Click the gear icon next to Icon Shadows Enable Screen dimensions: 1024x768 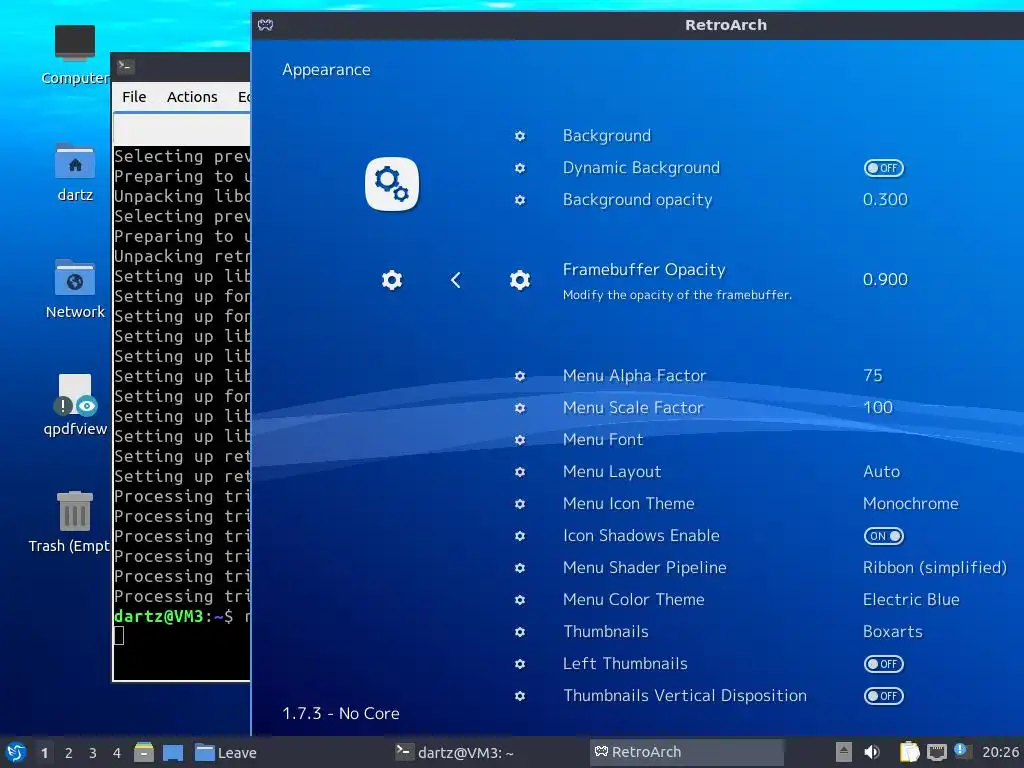point(520,536)
